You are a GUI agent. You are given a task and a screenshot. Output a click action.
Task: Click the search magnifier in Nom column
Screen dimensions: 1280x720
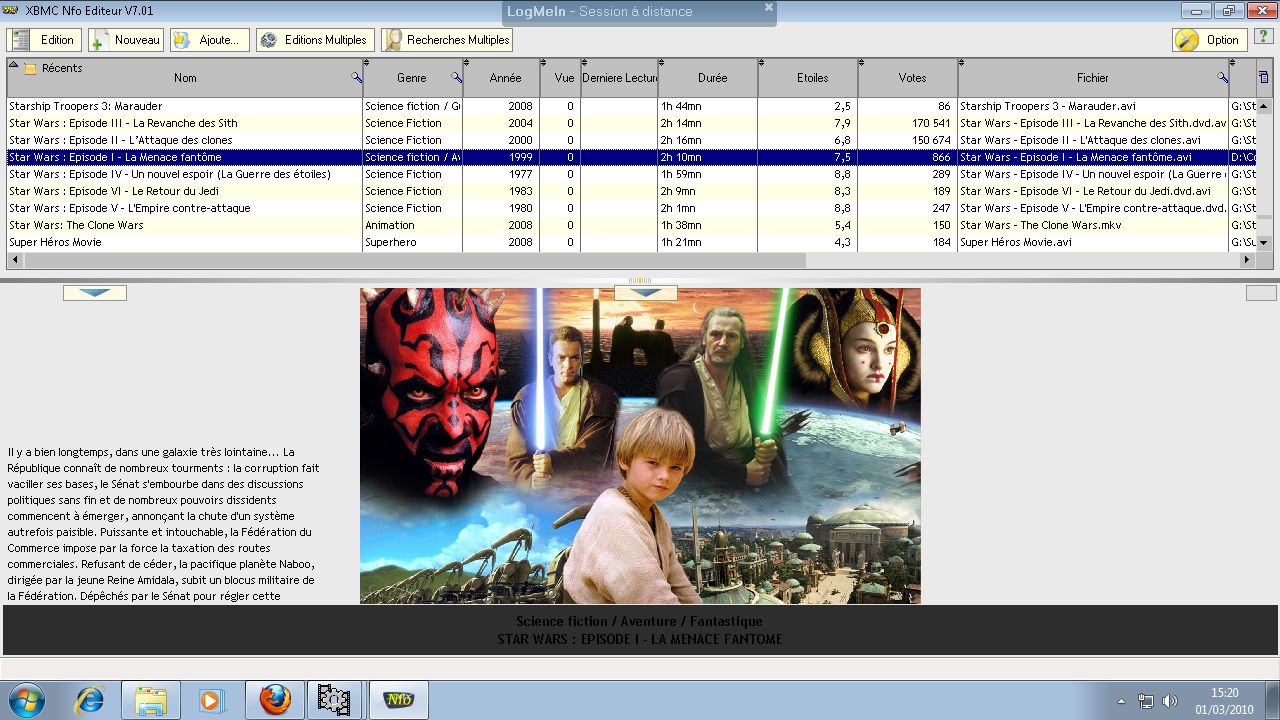356,78
